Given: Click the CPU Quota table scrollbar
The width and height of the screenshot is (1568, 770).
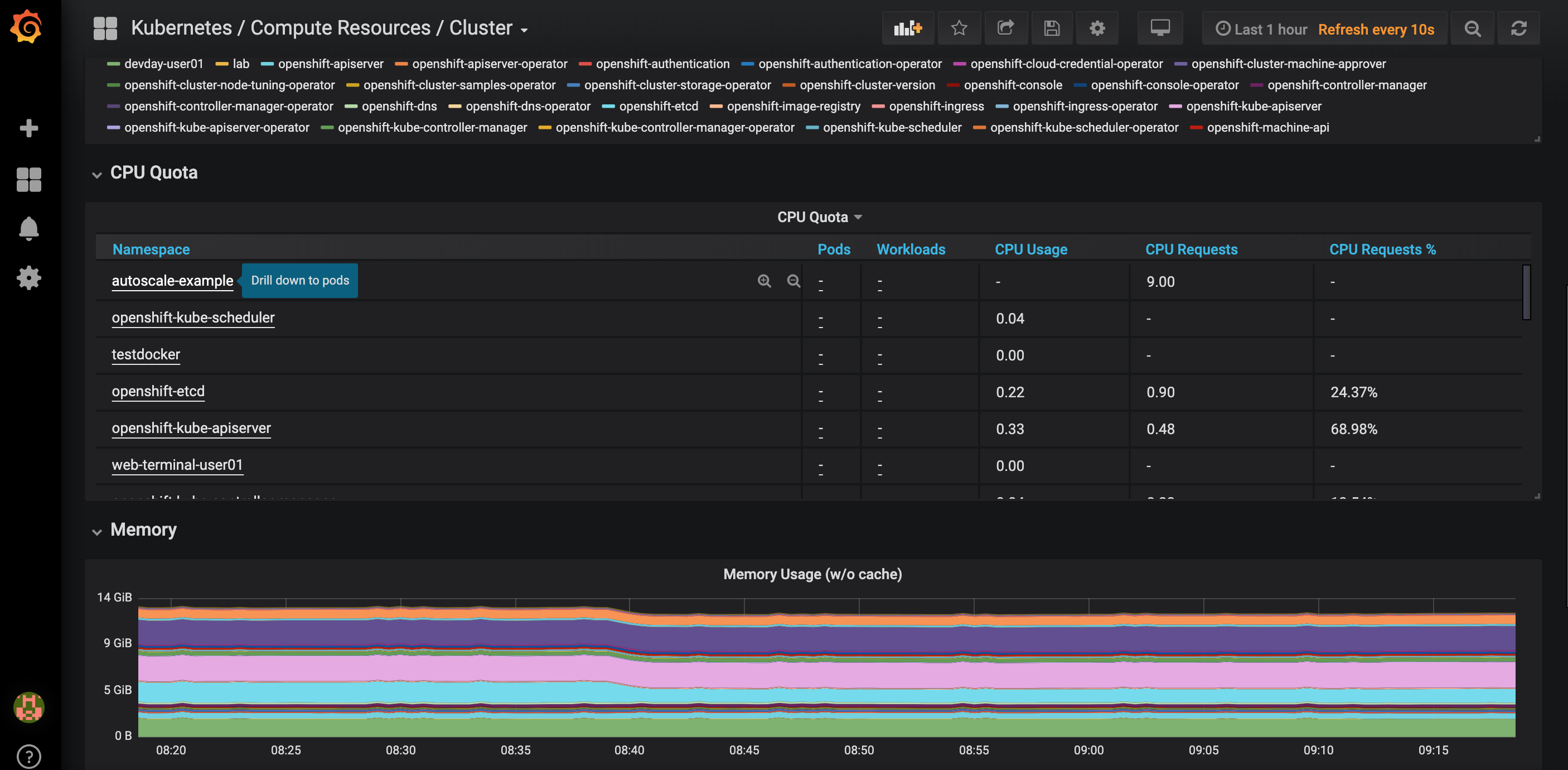Looking at the screenshot, I should 1526,292.
